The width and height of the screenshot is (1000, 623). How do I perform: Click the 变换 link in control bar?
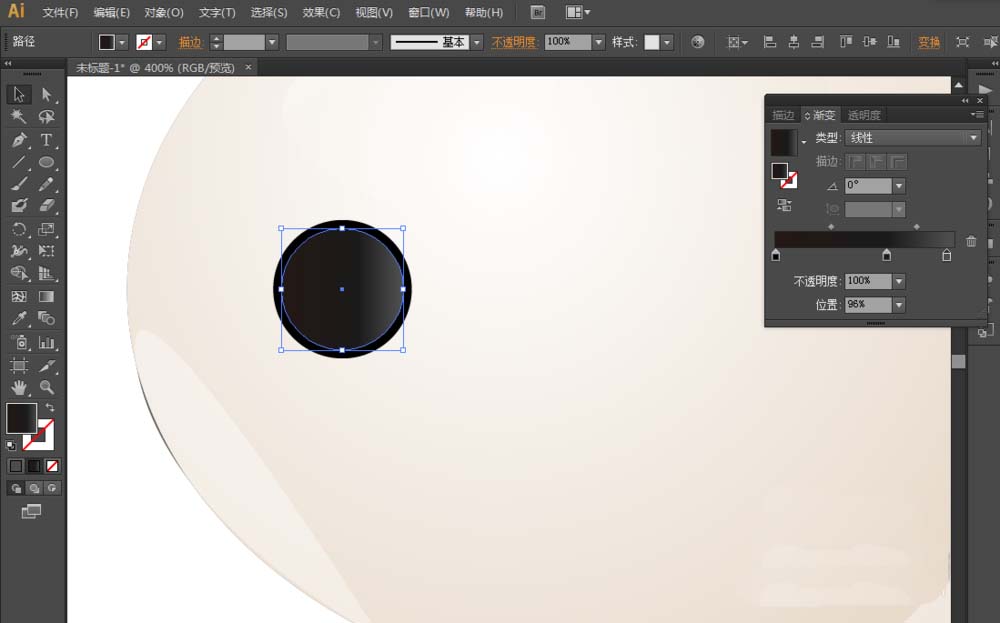click(x=929, y=42)
